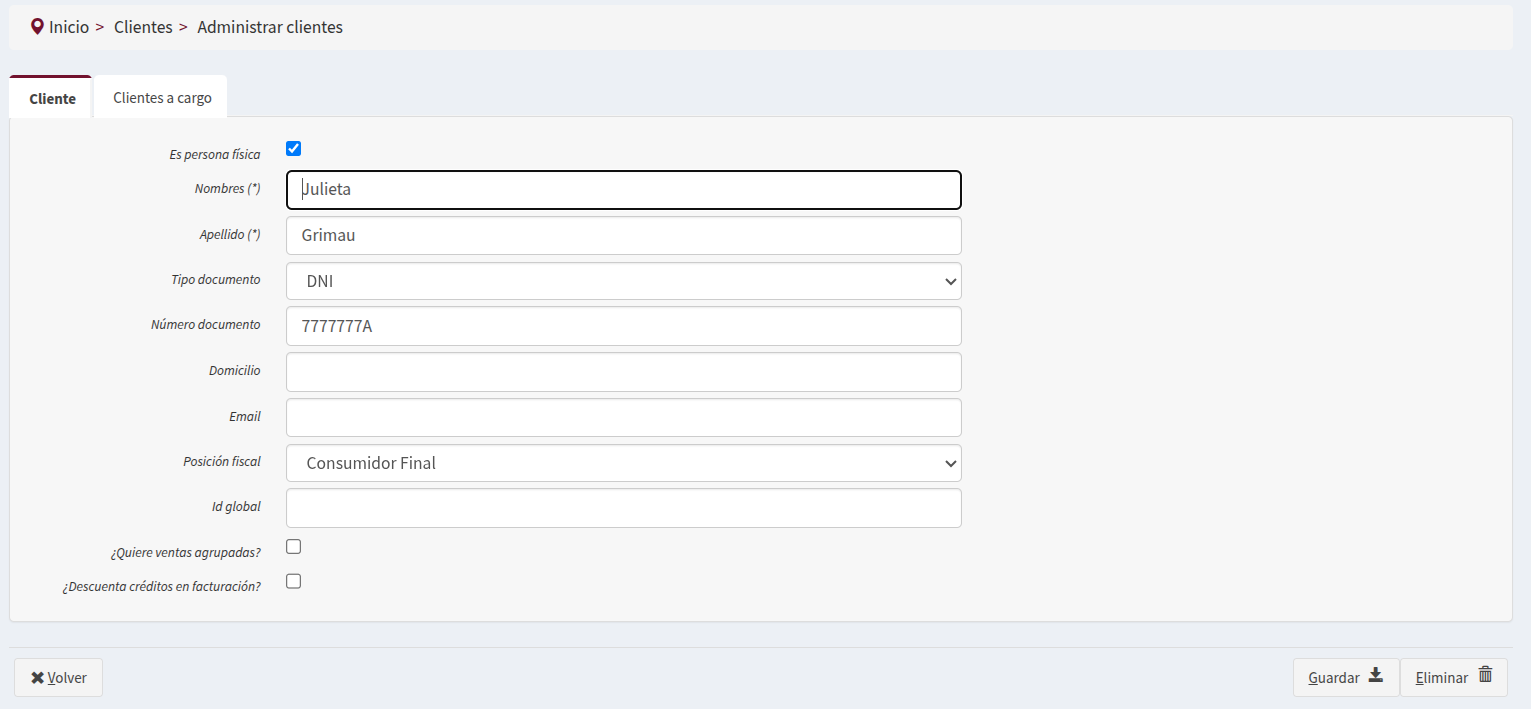Open the Clientes breadcrumb link

tap(143, 27)
